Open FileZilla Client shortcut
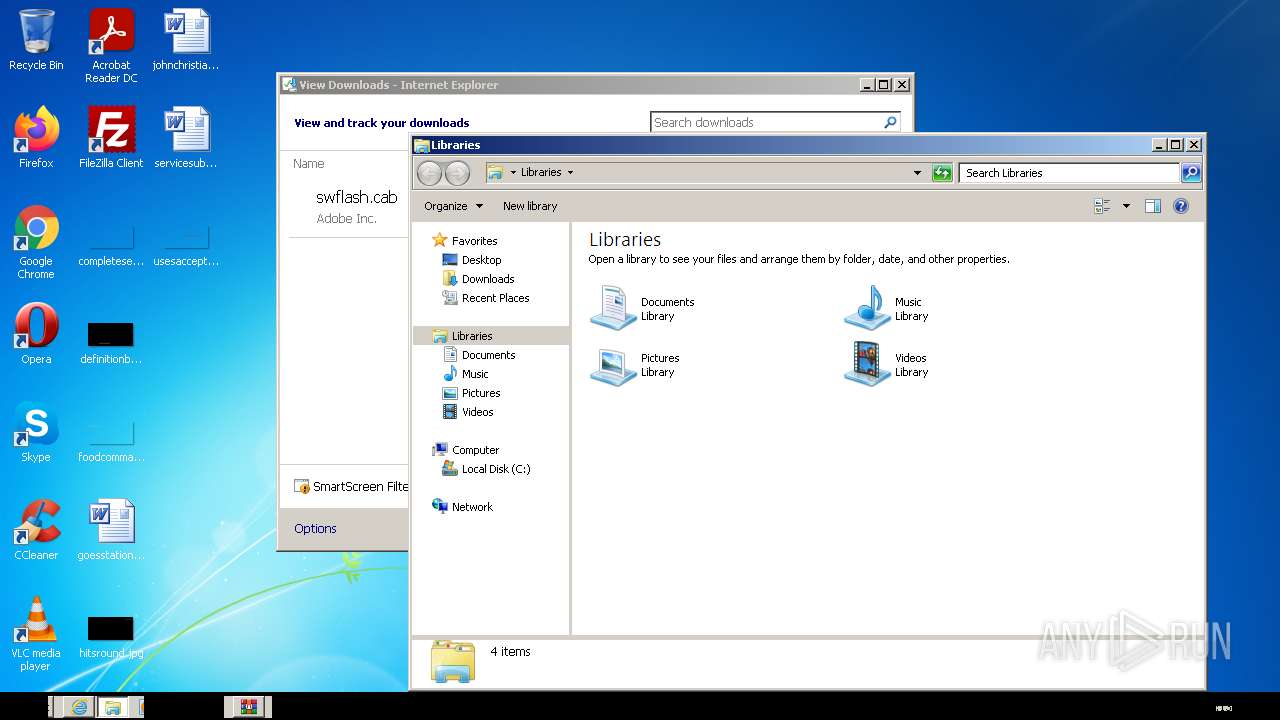Screen dimensions: 1280x720 click(111, 138)
